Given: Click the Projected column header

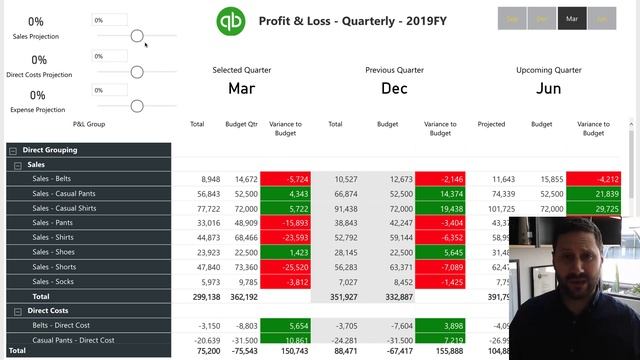Looking at the screenshot, I should [x=491, y=124].
